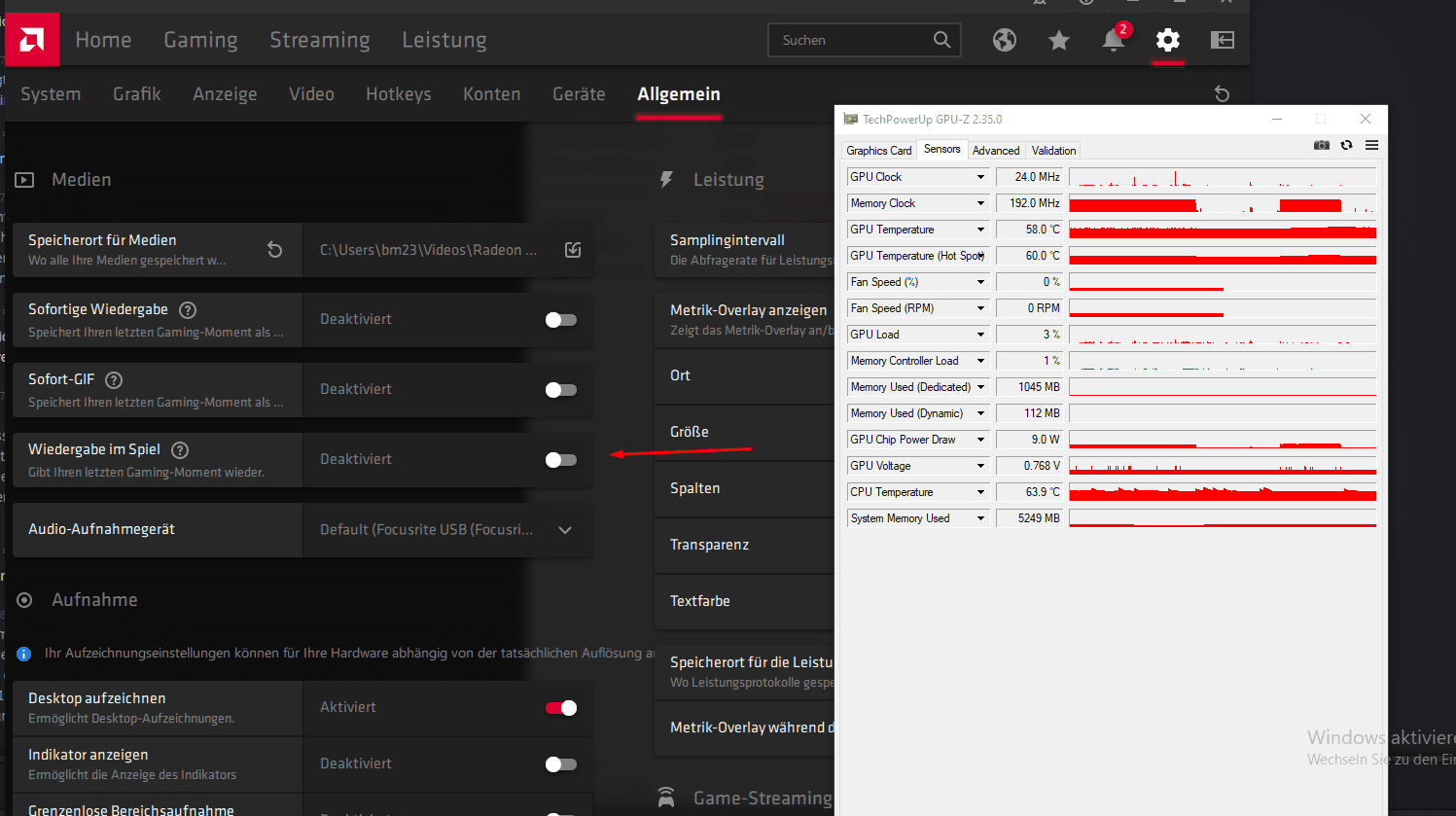Viewport: 1456px width, 816px height.
Task: Click the info icon in Aufnahme section
Action: tap(24, 654)
